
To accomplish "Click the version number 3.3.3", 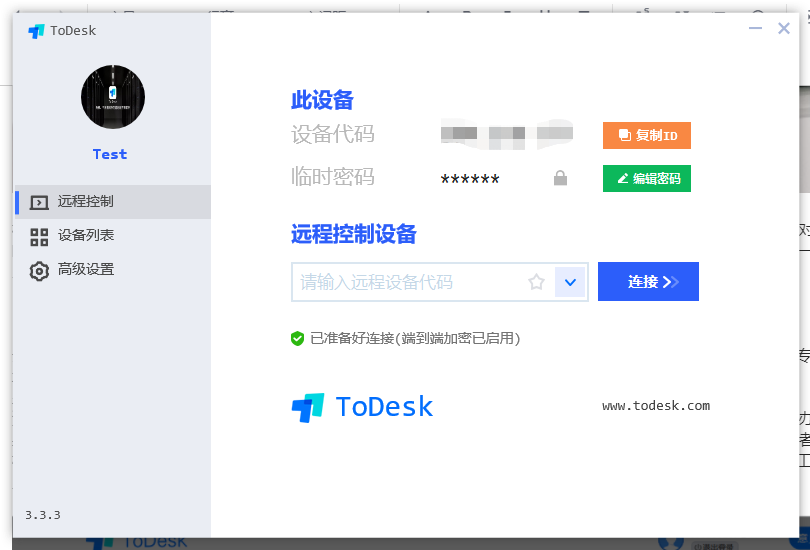I will (x=43, y=515).
